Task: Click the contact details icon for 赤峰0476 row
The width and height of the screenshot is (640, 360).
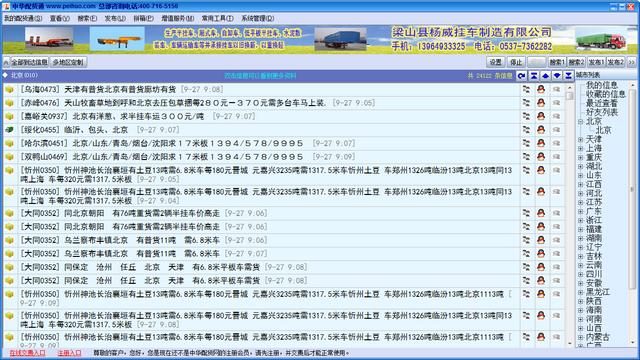Action: [x=526, y=102]
